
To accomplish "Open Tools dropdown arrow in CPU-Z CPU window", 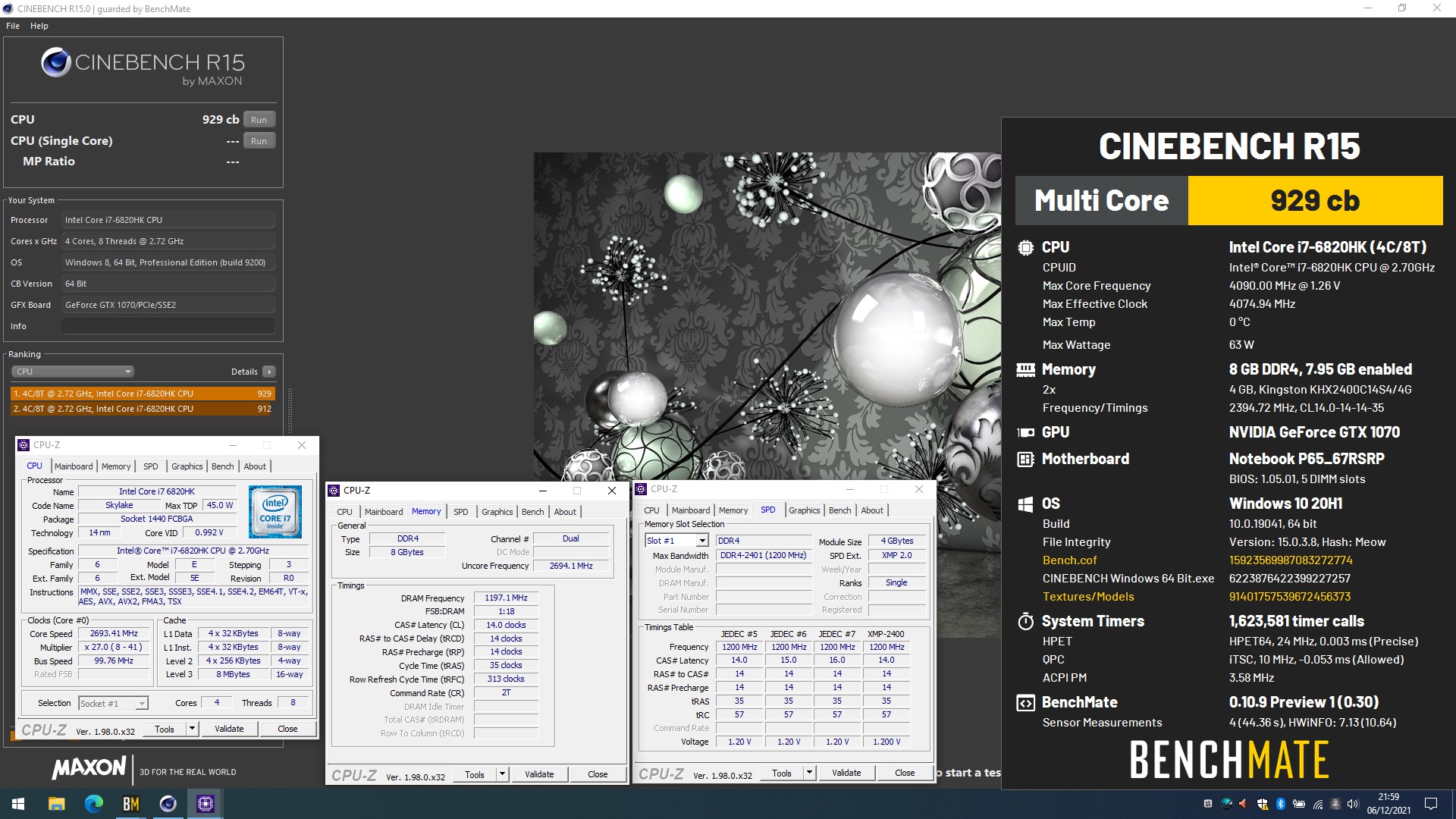I will pyautogui.click(x=192, y=729).
